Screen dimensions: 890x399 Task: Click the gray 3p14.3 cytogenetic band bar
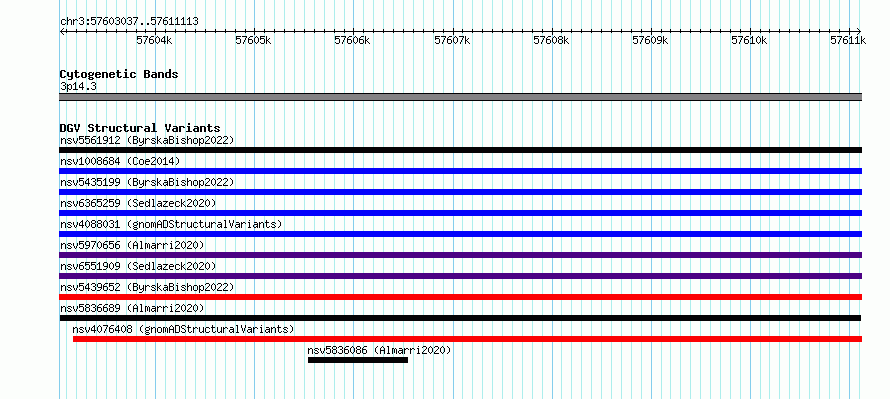point(460,97)
